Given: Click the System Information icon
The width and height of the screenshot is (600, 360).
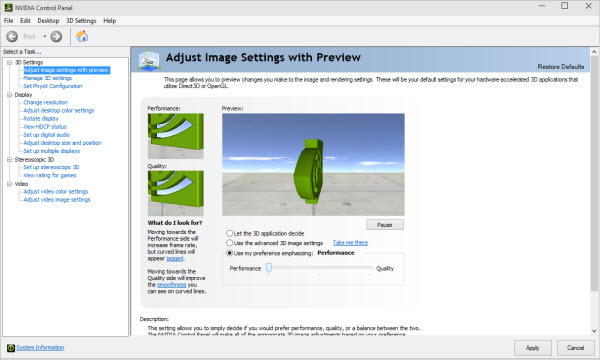Looking at the screenshot, I should 11,348.
